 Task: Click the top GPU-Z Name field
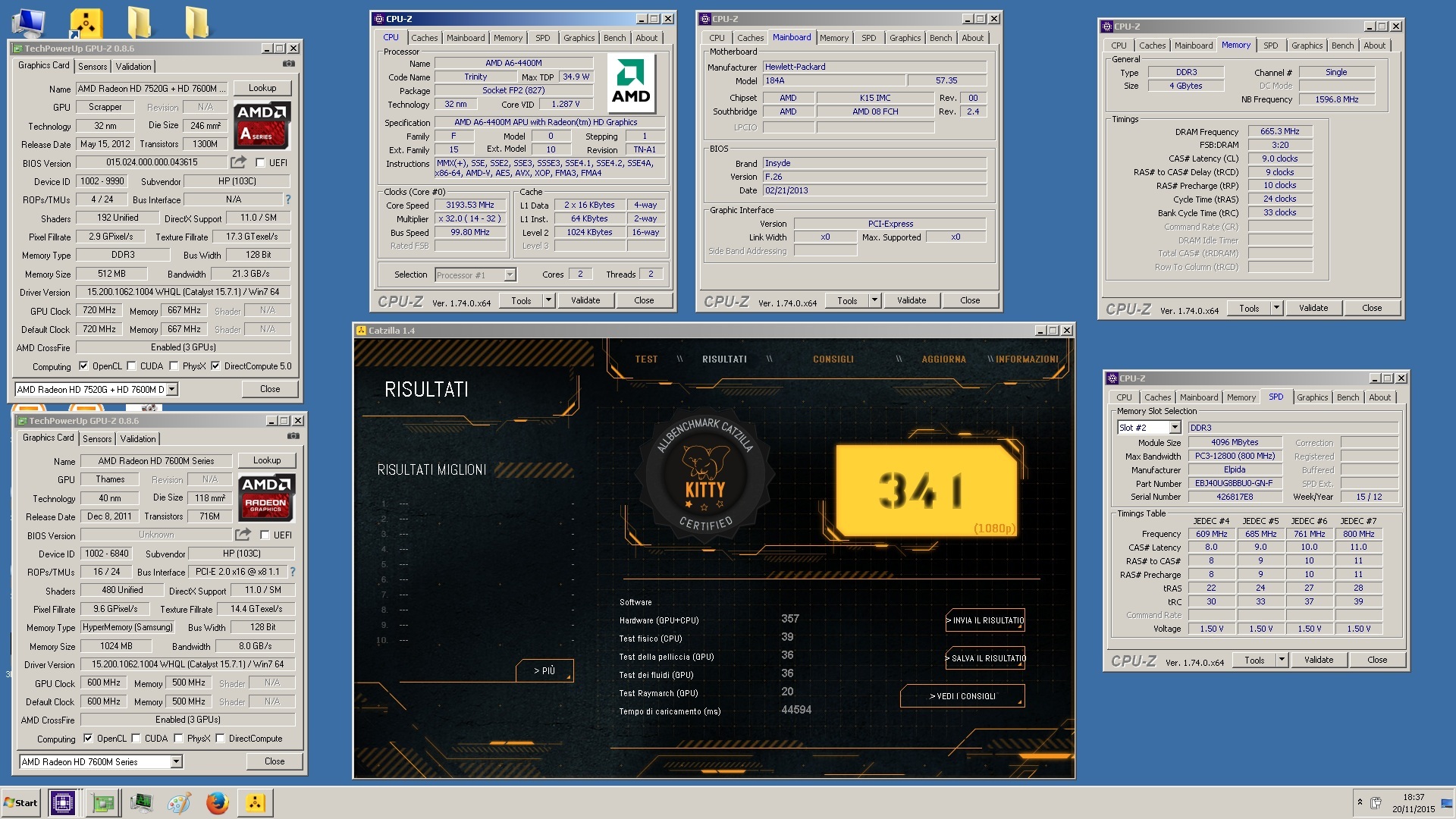point(150,89)
